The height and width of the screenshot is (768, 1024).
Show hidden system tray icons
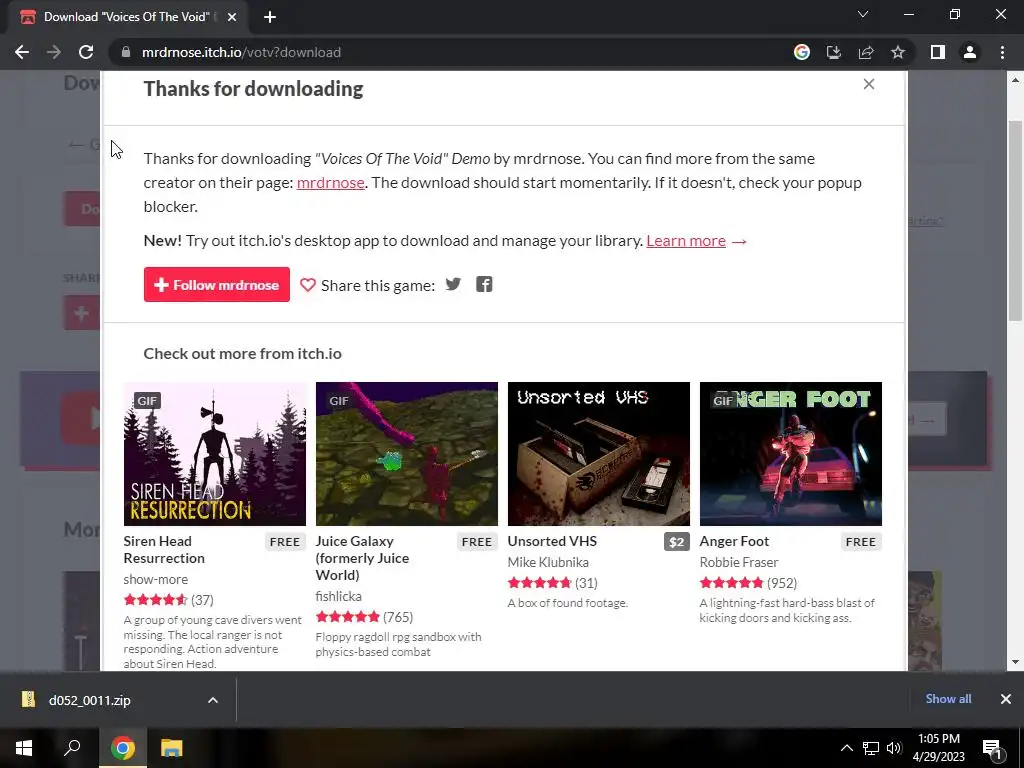point(846,748)
